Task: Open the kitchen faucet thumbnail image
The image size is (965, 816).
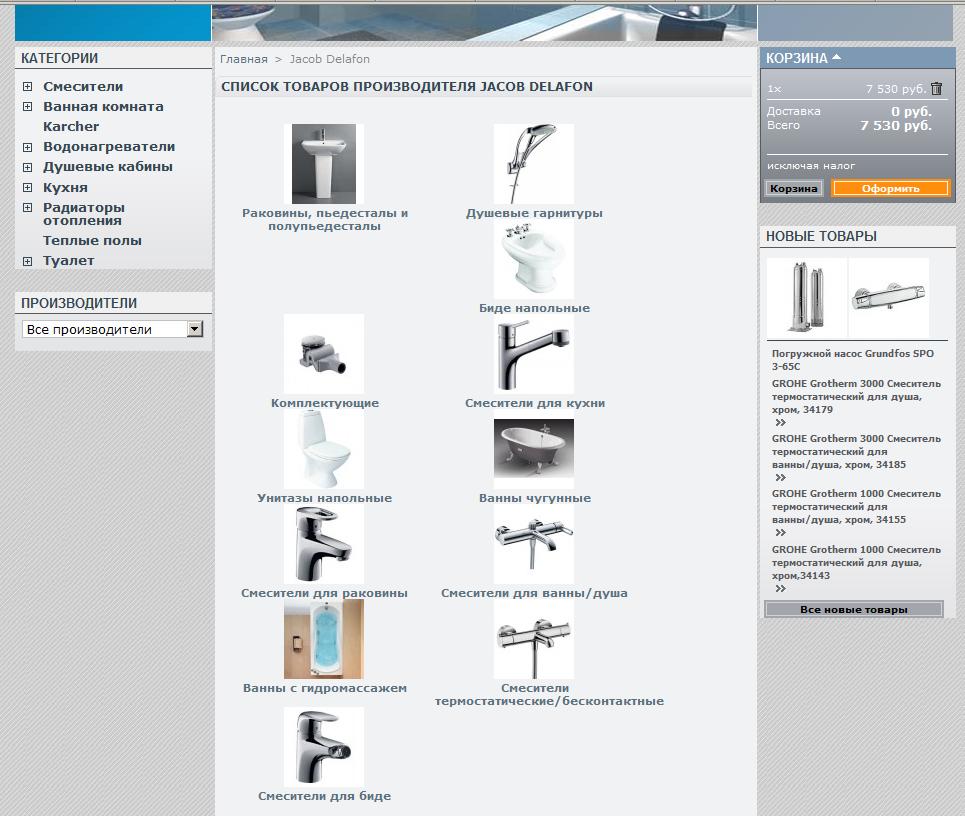Action: pyautogui.click(x=534, y=355)
